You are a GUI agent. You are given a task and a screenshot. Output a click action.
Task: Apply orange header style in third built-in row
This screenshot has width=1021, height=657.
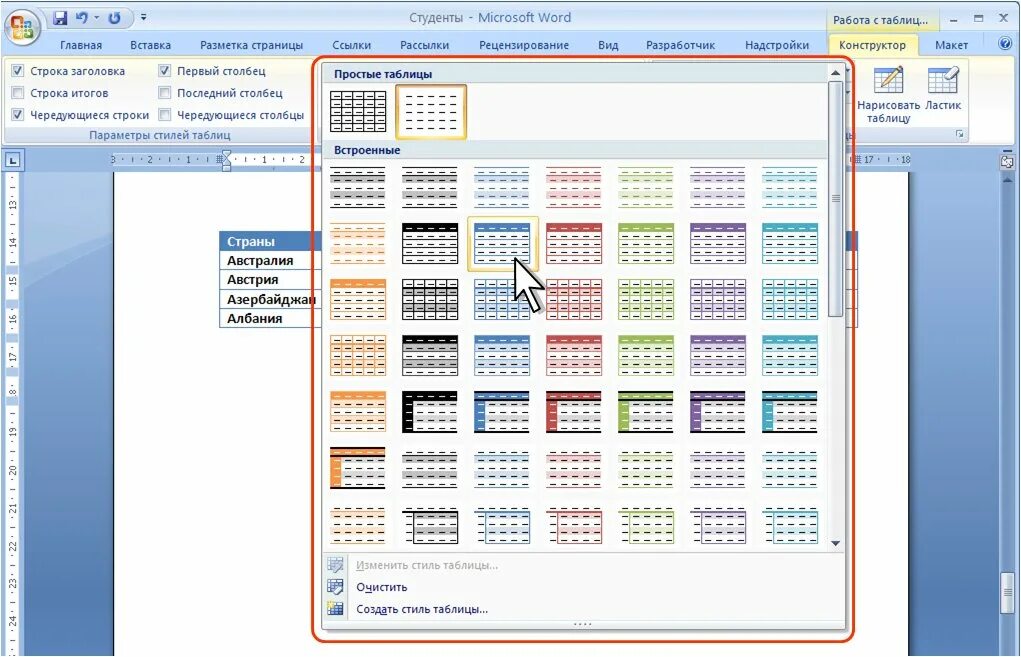pyautogui.click(x=358, y=300)
